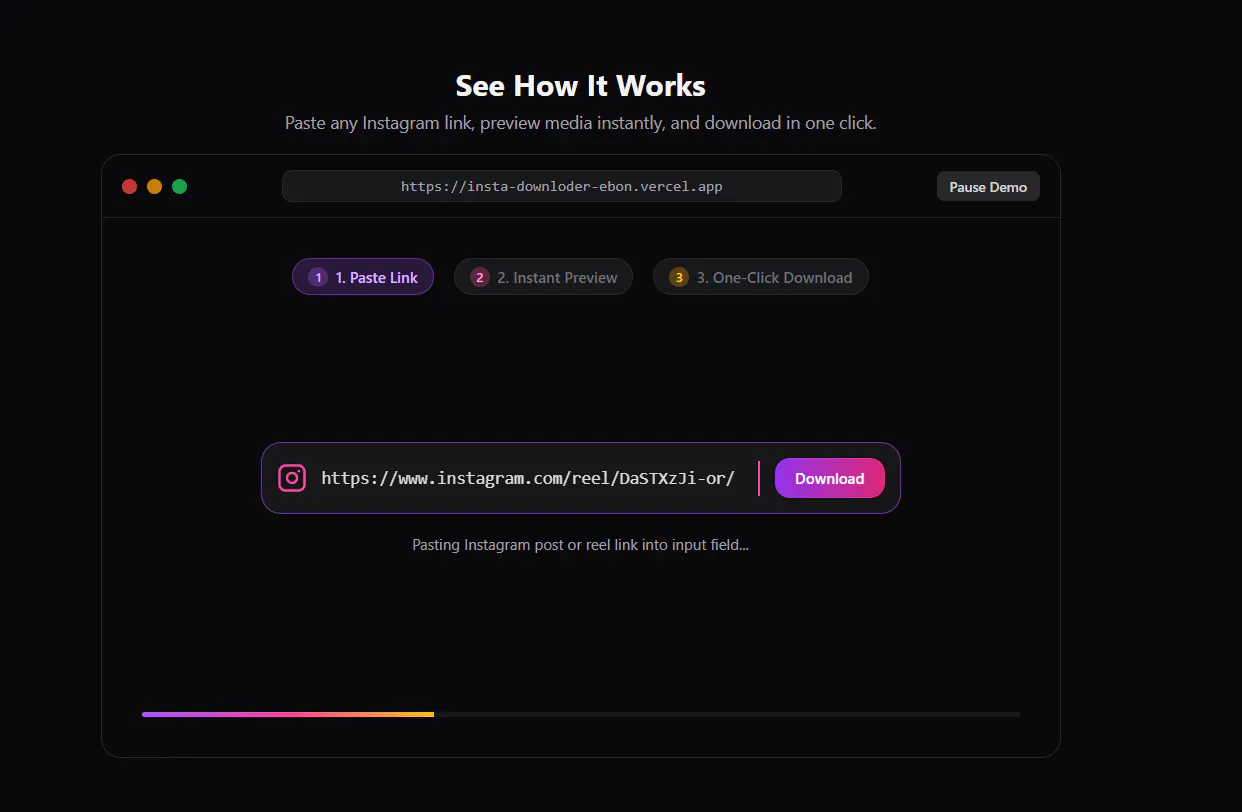Image resolution: width=1242 pixels, height=812 pixels.
Task: Select the pink step 2 number badge
Action: coord(479,277)
